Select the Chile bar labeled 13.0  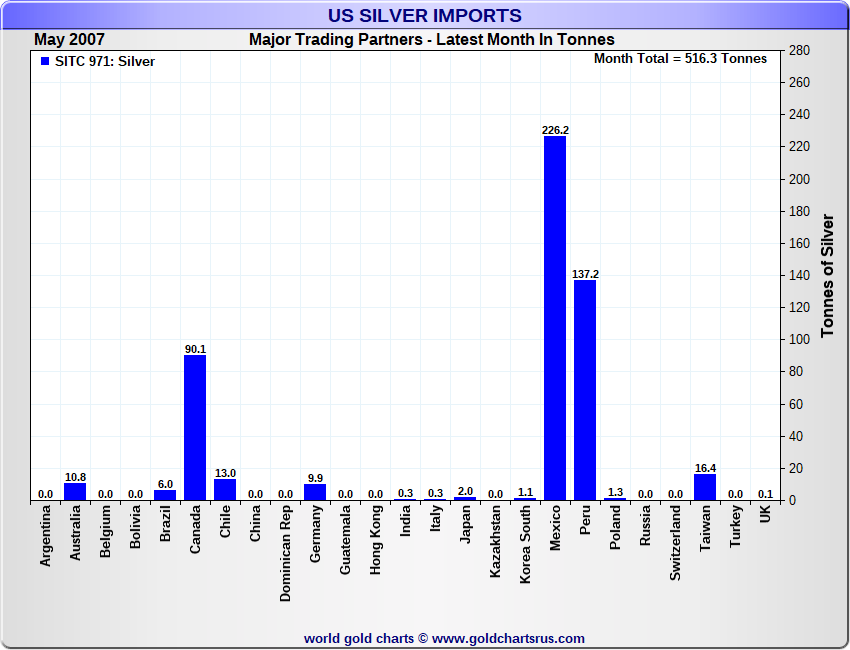[x=225, y=490]
